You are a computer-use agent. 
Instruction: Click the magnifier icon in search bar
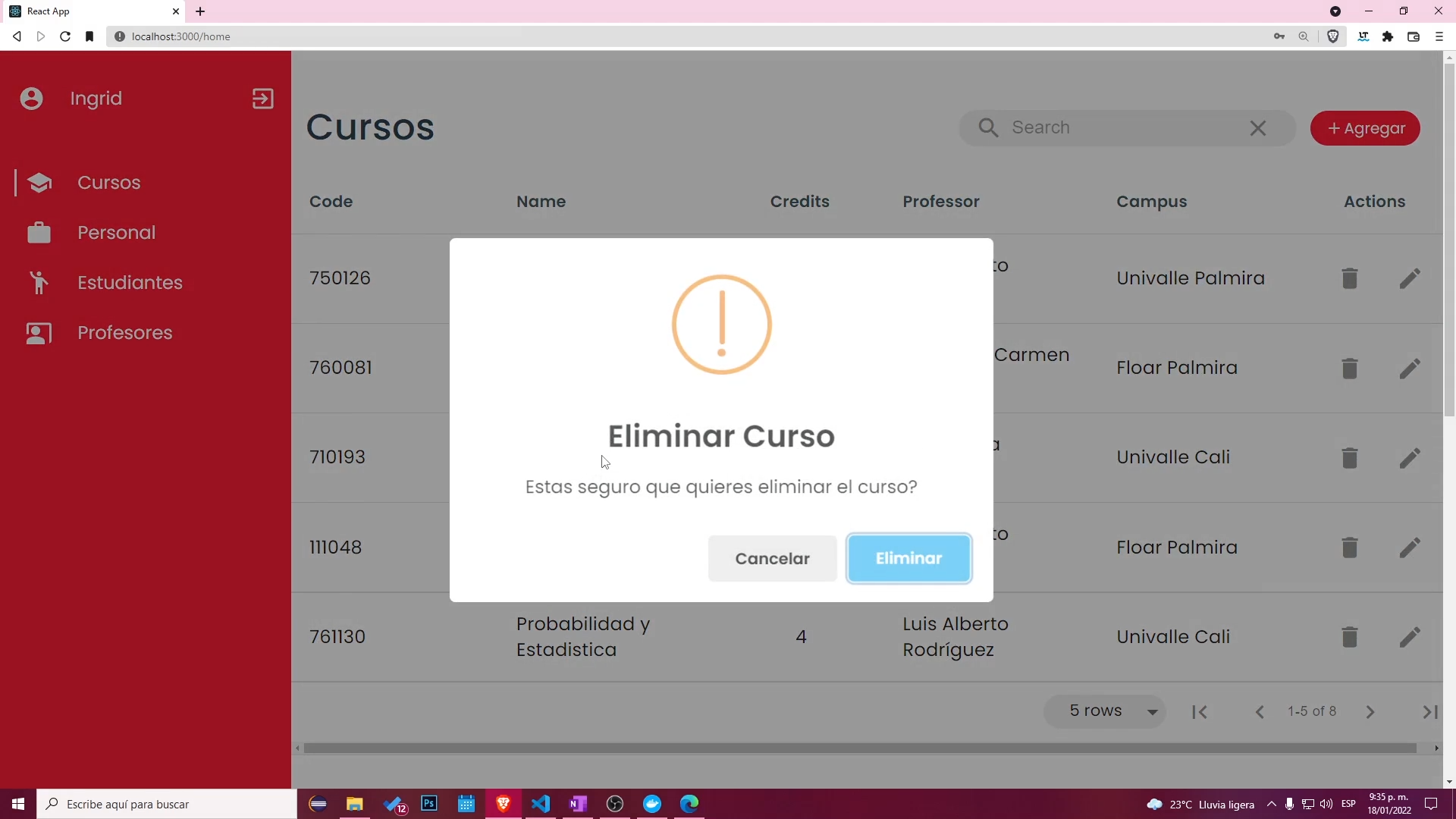[x=988, y=127]
